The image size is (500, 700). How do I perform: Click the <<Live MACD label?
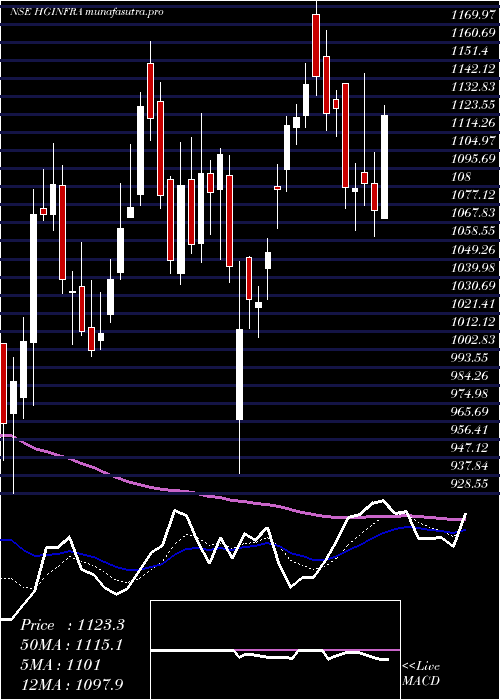click(x=421, y=674)
